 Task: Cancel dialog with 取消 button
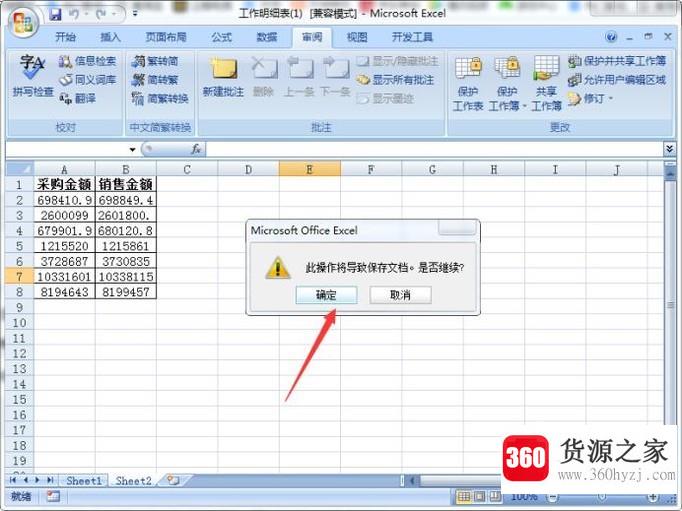click(400, 295)
